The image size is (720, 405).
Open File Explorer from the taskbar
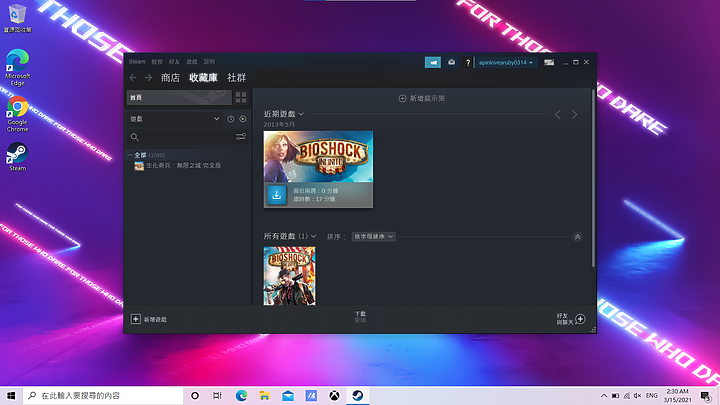coord(264,395)
